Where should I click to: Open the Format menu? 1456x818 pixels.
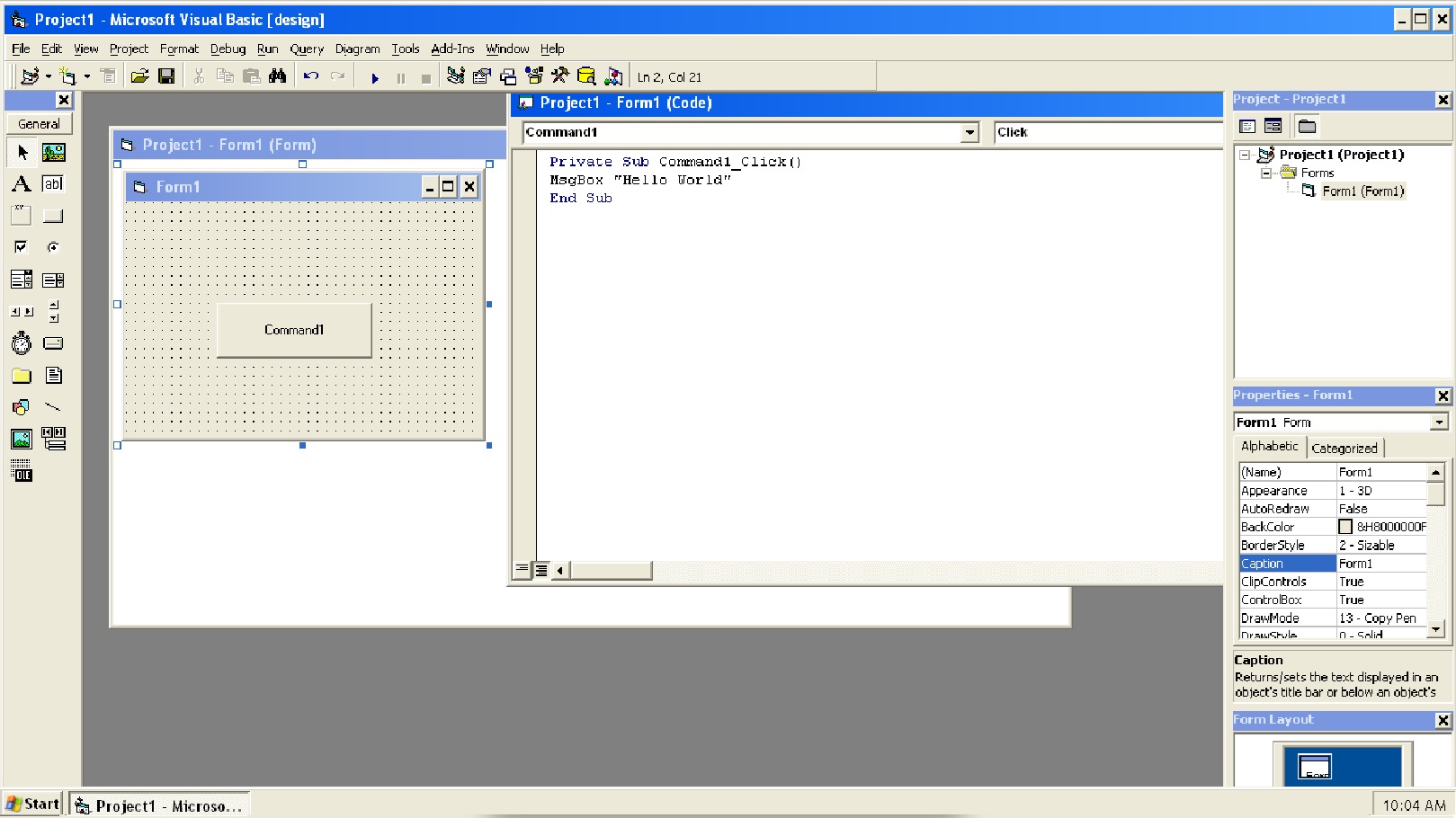(179, 49)
